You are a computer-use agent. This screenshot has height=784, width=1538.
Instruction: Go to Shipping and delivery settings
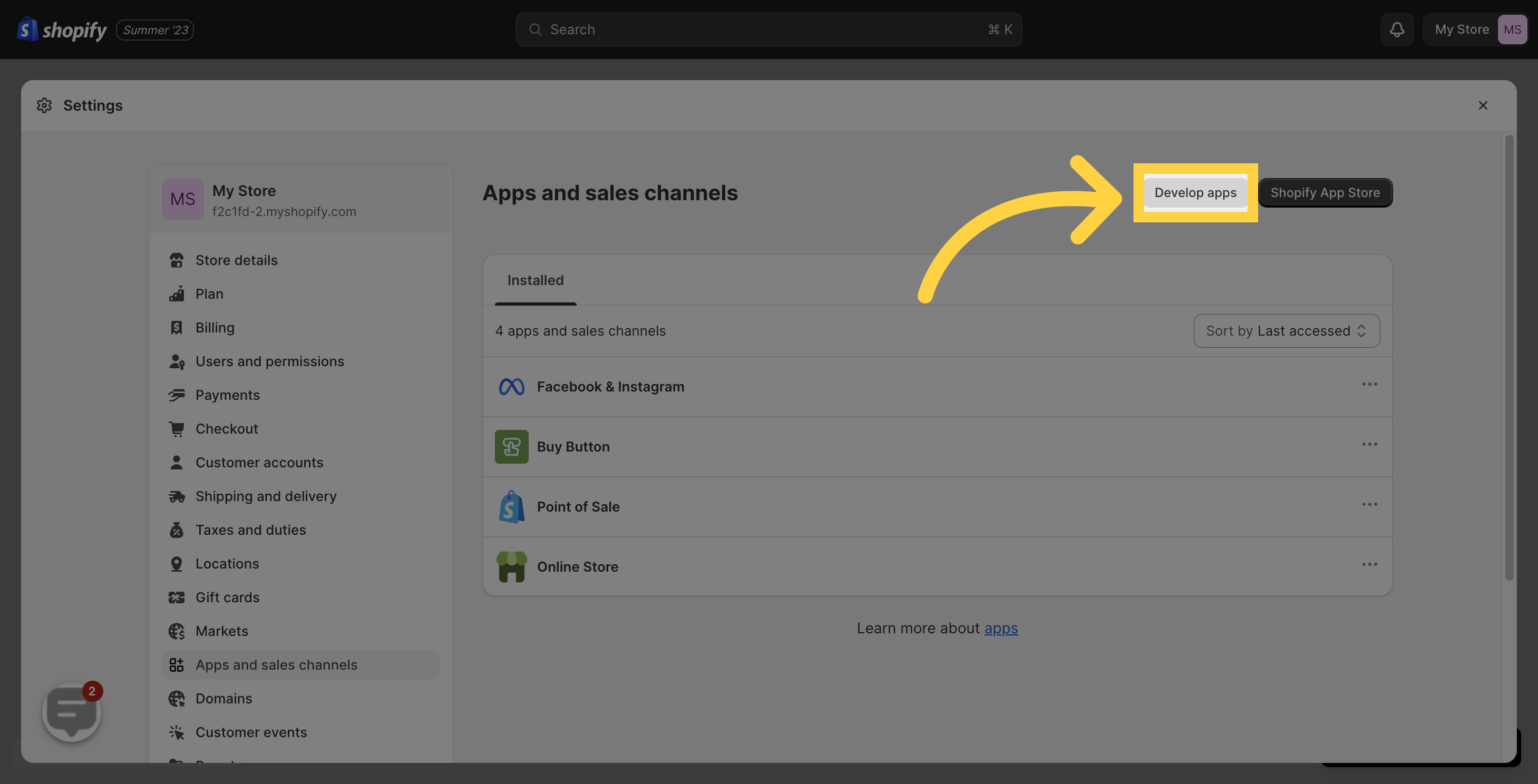coord(300,496)
